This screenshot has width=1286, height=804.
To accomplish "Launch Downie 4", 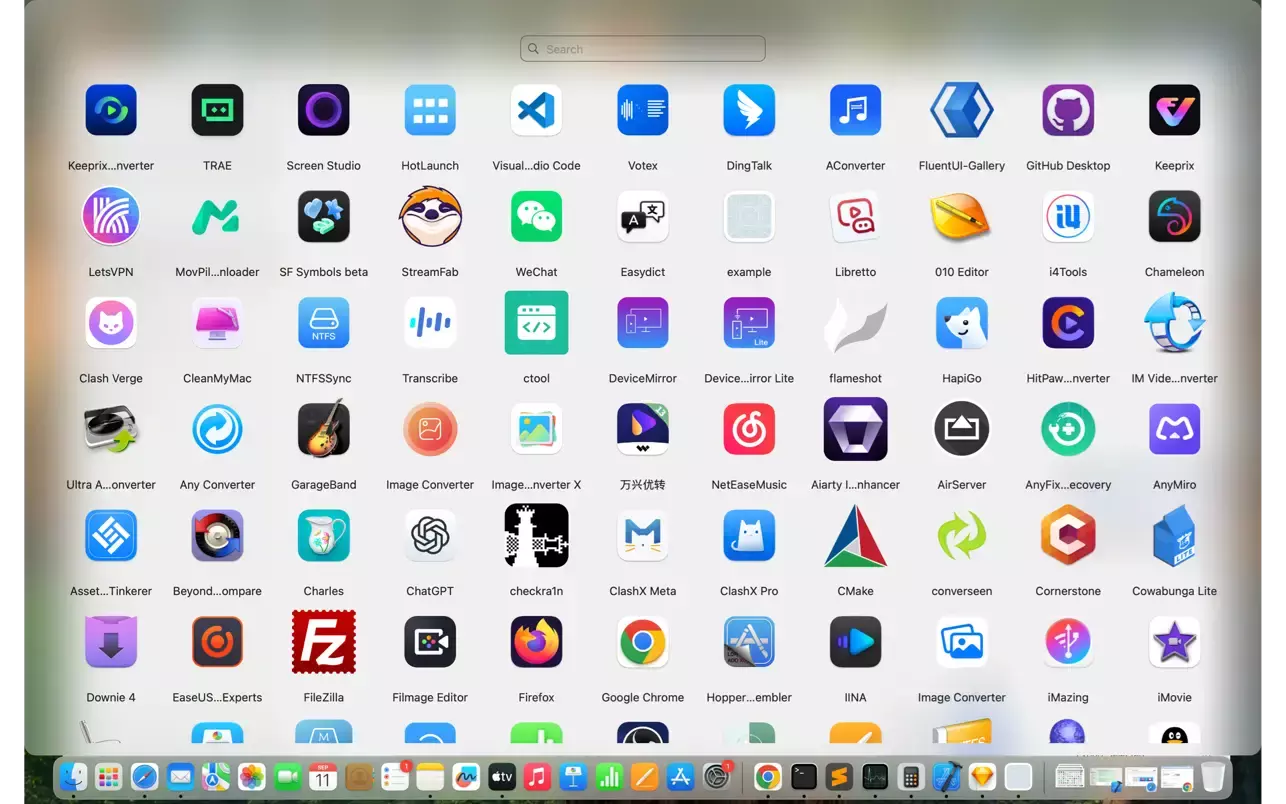I will click(x=111, y=642).
